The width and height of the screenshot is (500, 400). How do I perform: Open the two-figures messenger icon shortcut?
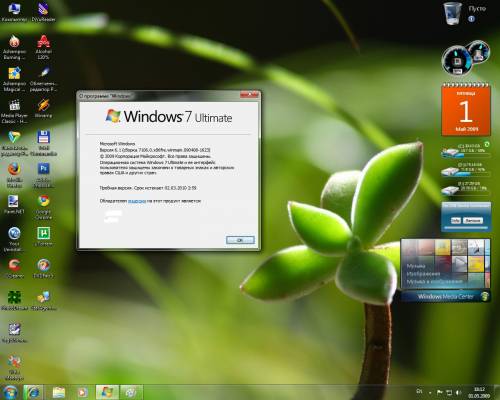(x=43, y=300)
